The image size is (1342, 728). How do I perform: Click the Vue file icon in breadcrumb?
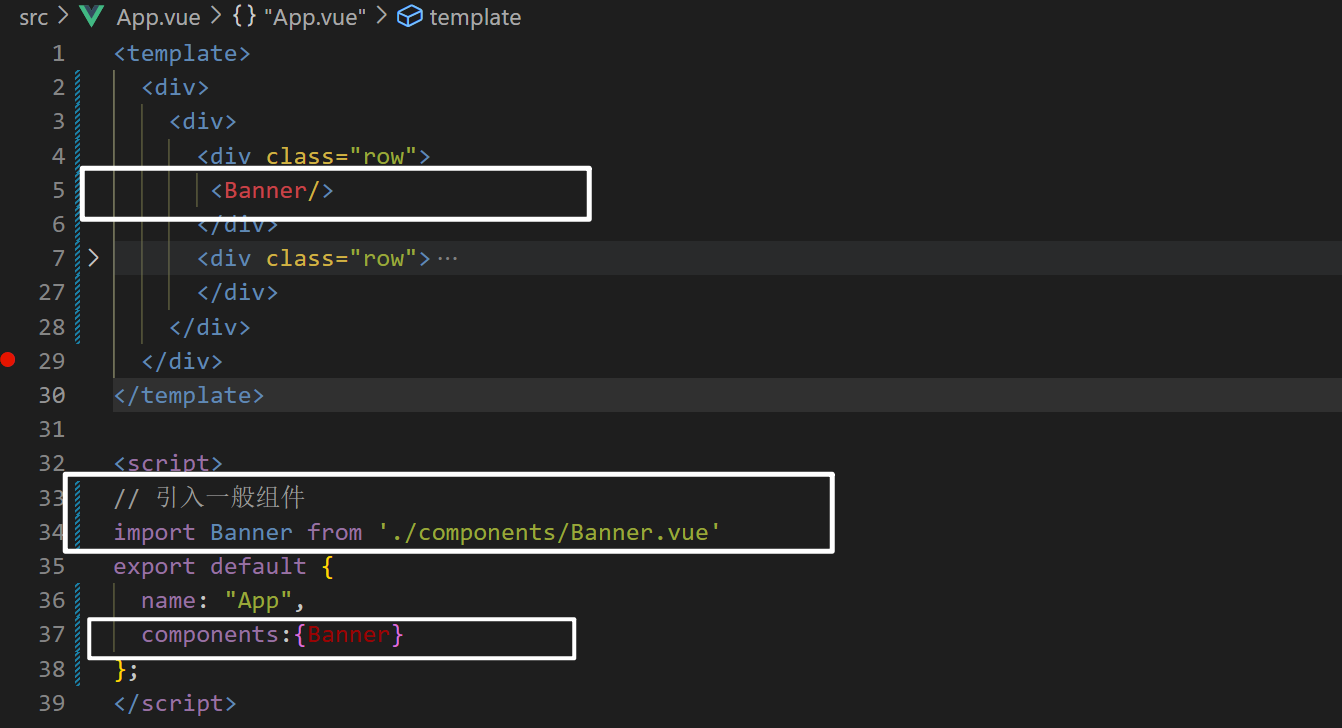[91, 17]
